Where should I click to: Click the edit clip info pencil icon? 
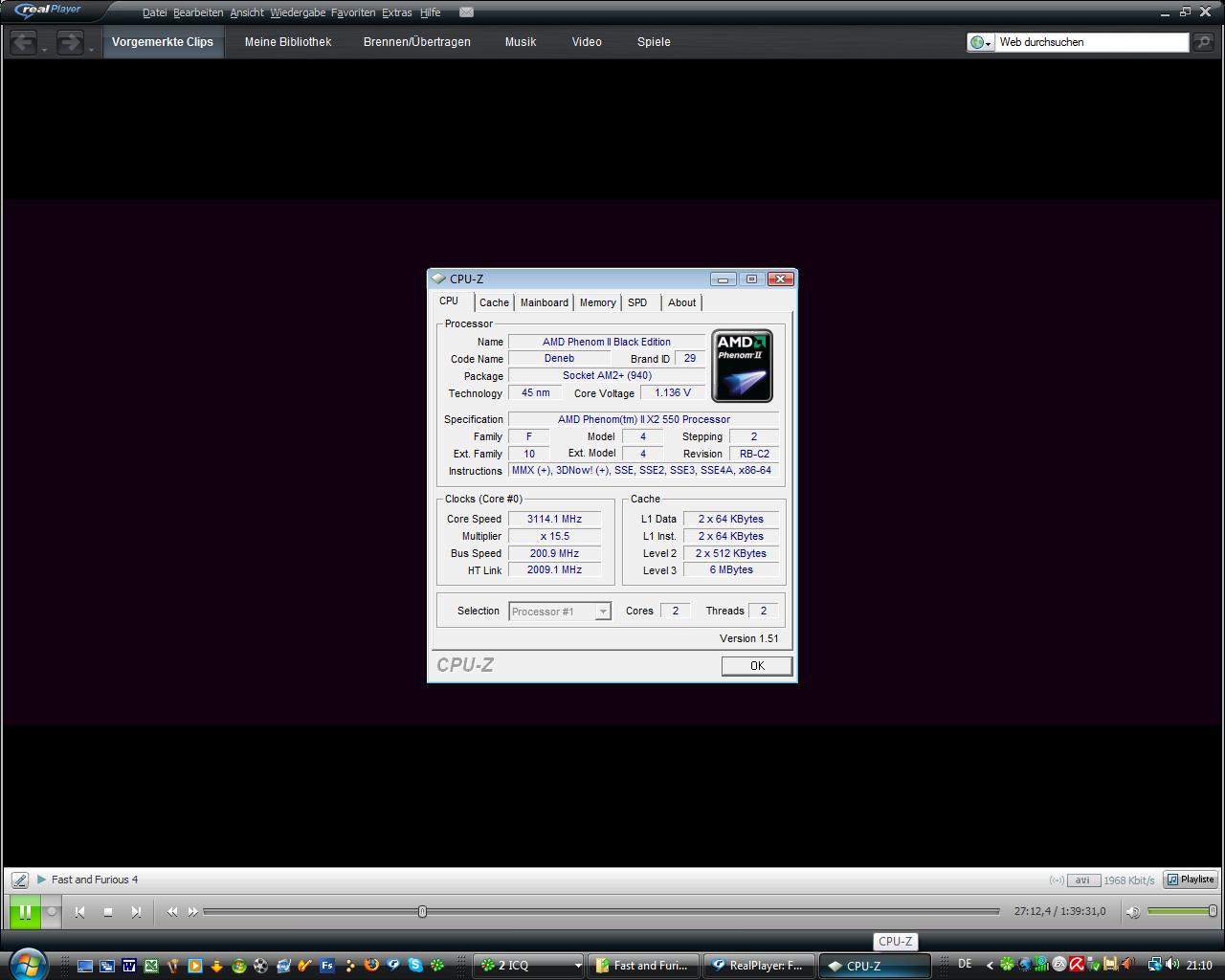pyautogui.click(x=19, y=880)
